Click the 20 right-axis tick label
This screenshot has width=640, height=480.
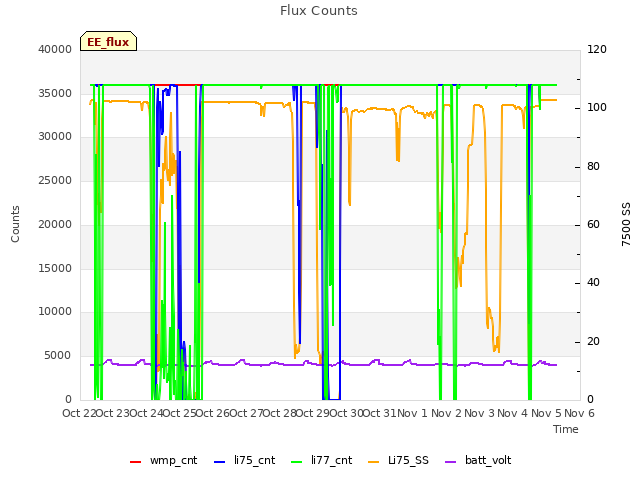coord(593,342)
